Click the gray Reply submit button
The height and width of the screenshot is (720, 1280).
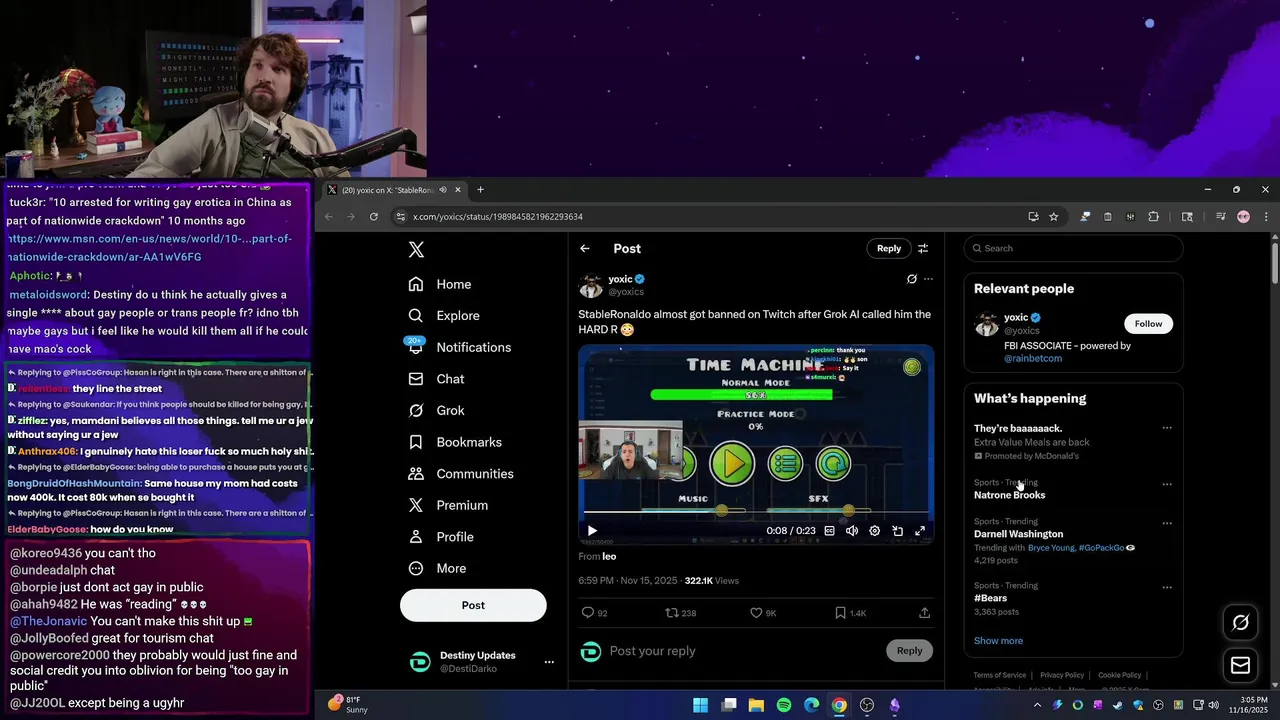[x=909, y=651]
